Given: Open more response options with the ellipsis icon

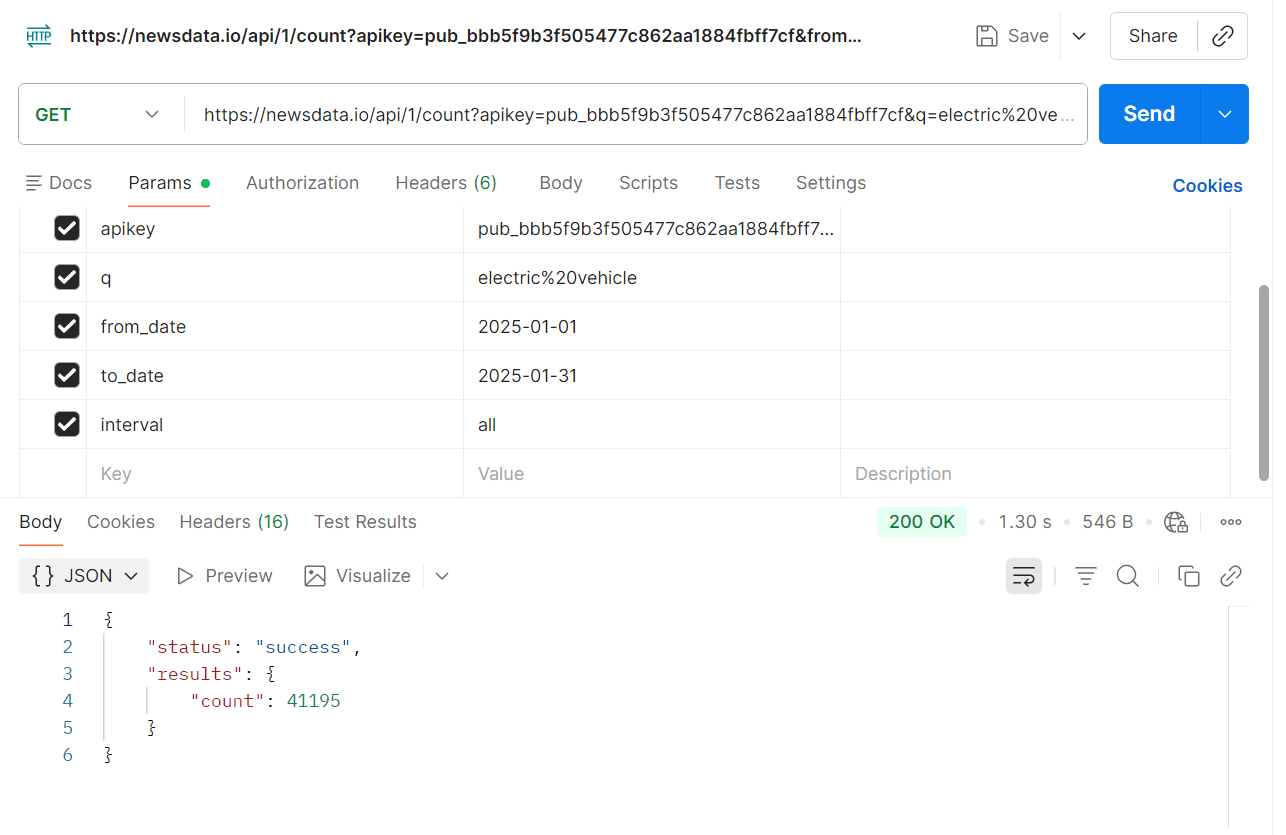Looking at the screenshot, I should click(x=1230, y=521).
